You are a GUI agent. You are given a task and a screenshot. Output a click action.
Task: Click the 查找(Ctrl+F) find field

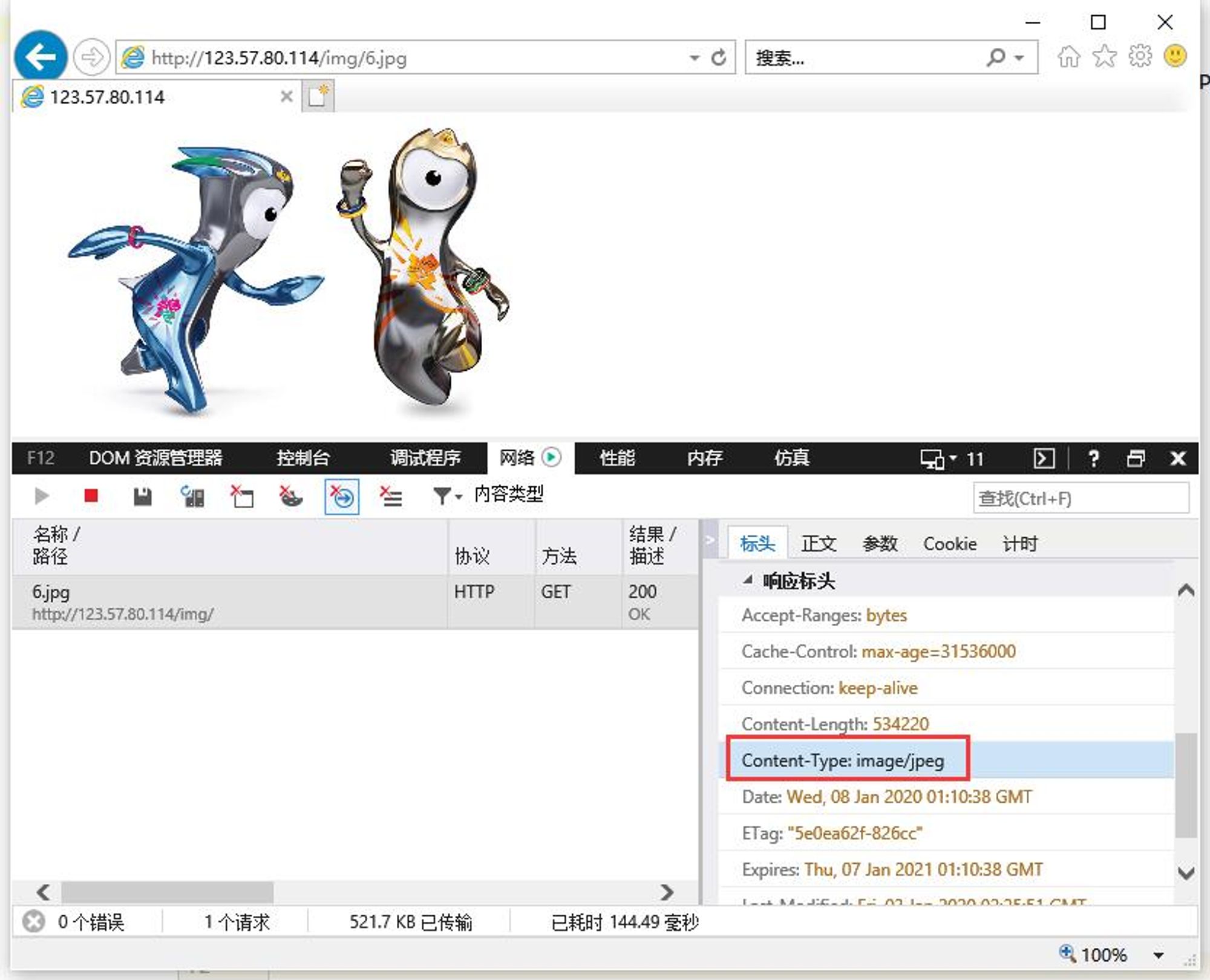(x=1081, y=498)
